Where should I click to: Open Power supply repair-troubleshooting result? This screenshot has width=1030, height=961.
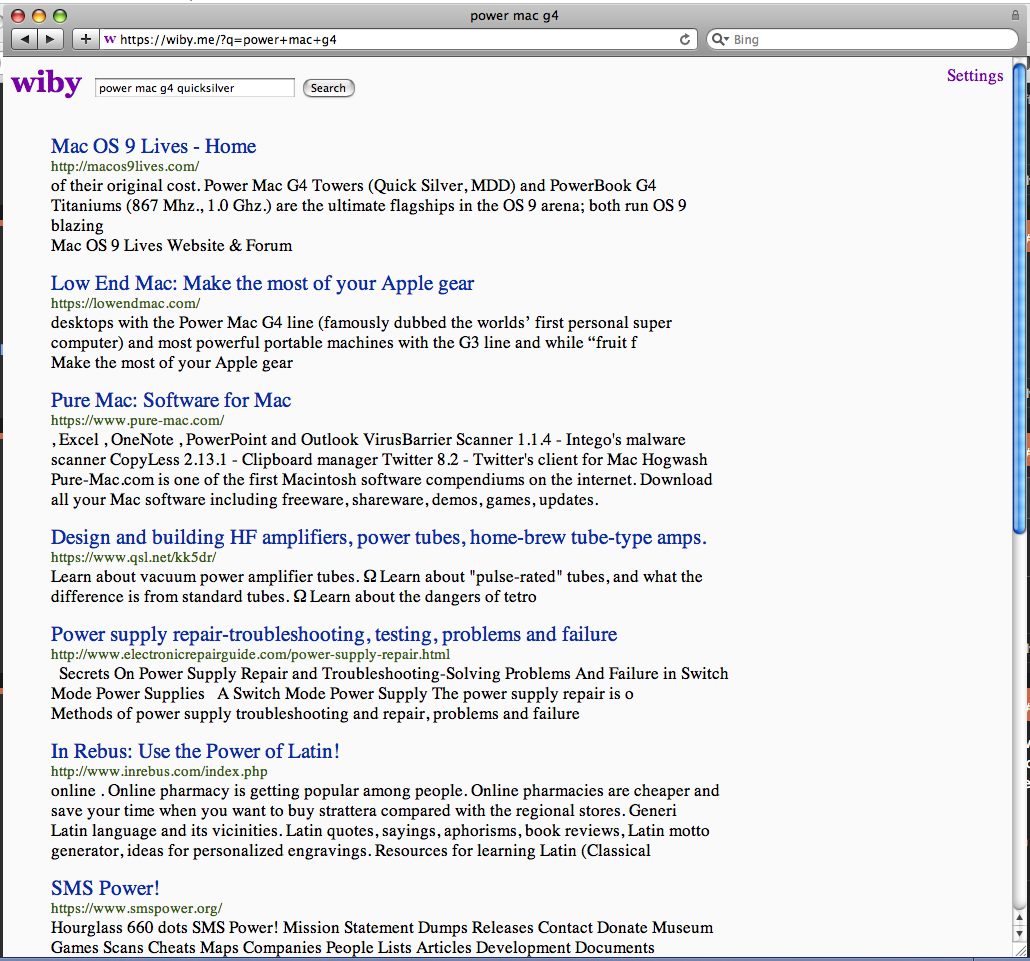pyautogui.click(x=334, y=634)
